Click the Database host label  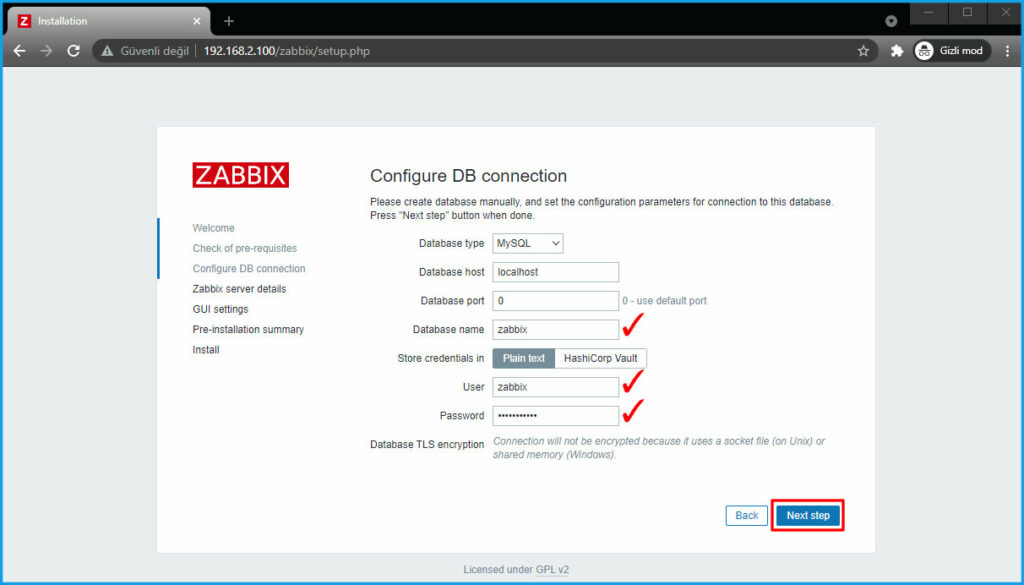coord(451,272)
